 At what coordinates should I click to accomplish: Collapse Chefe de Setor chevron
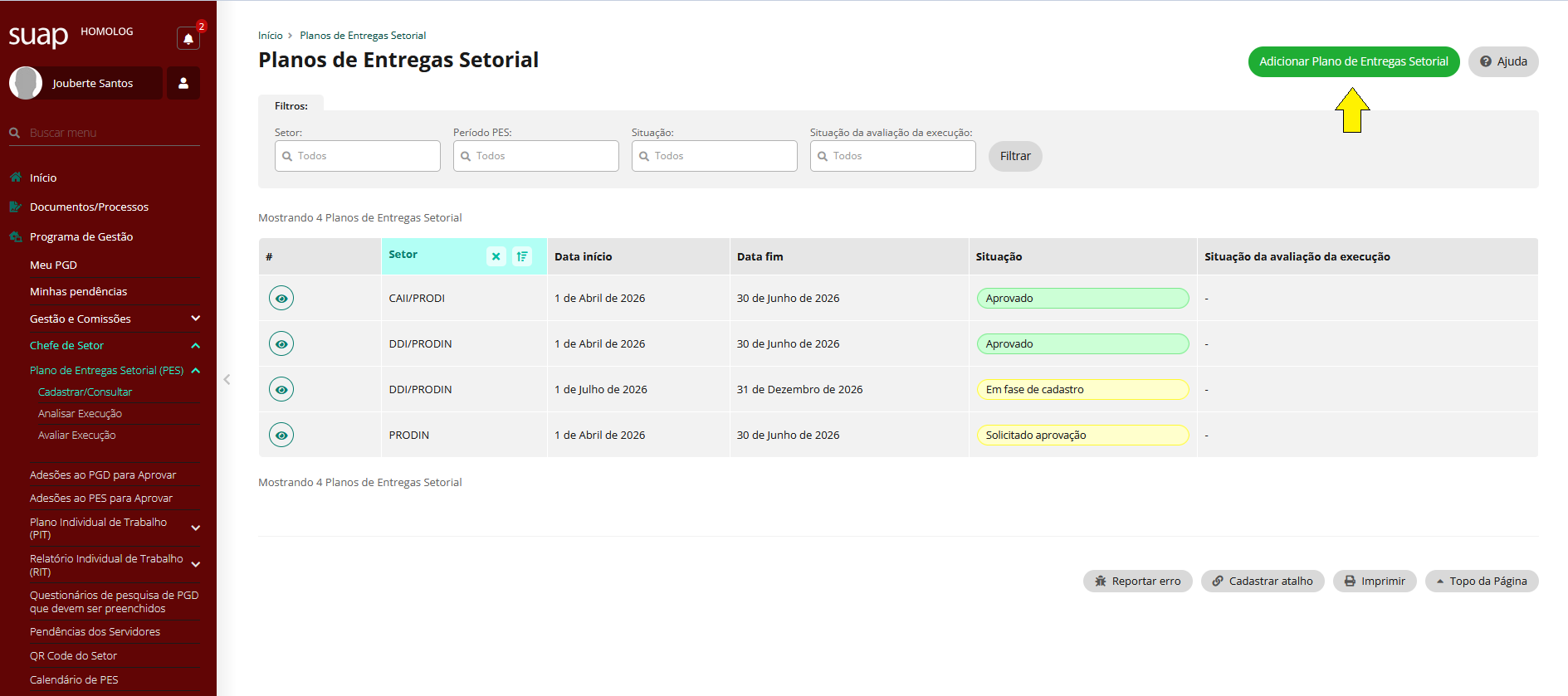(x=196, y=345)
